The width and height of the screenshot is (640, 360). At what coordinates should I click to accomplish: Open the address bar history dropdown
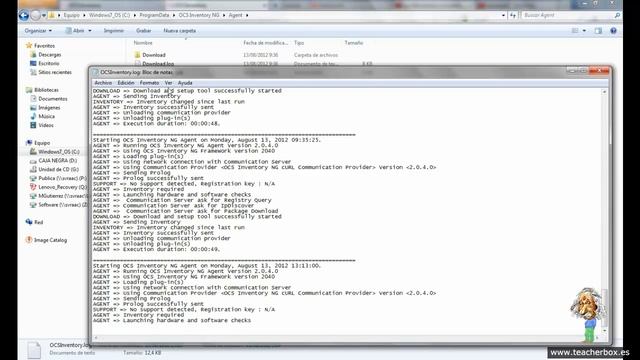click(x=503, y=15)
